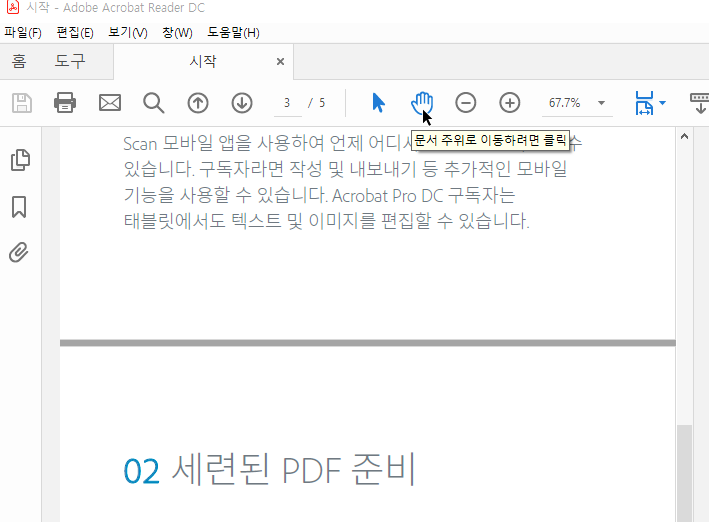Click the scrolling mode keyboard-arrow toolbar icon

(x=699, y=103)
